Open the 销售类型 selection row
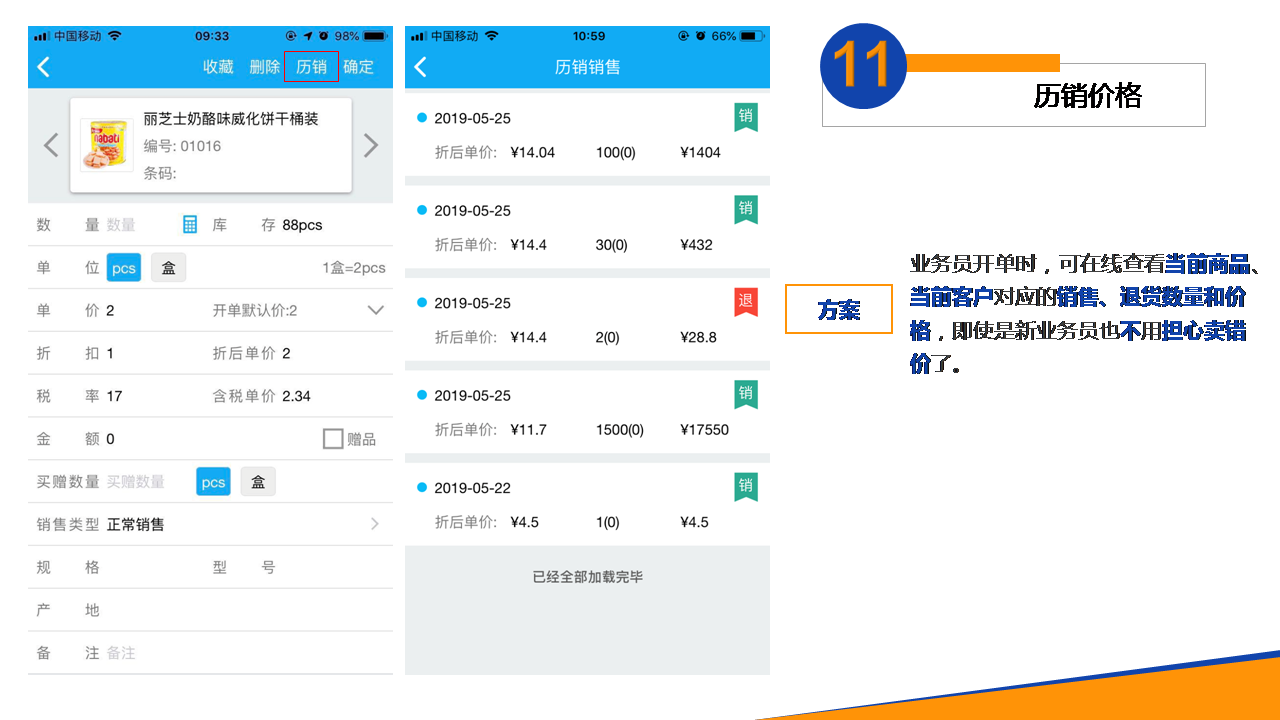 coord(210,524)
